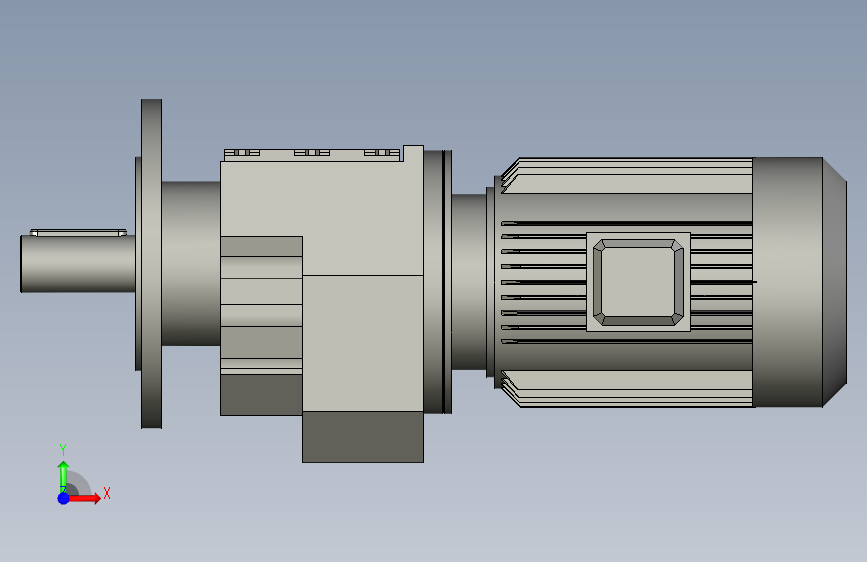Viewport: 867px width, 562px height.
Task: Select the motor terminal box face
Action: click(x=638, y=282)
